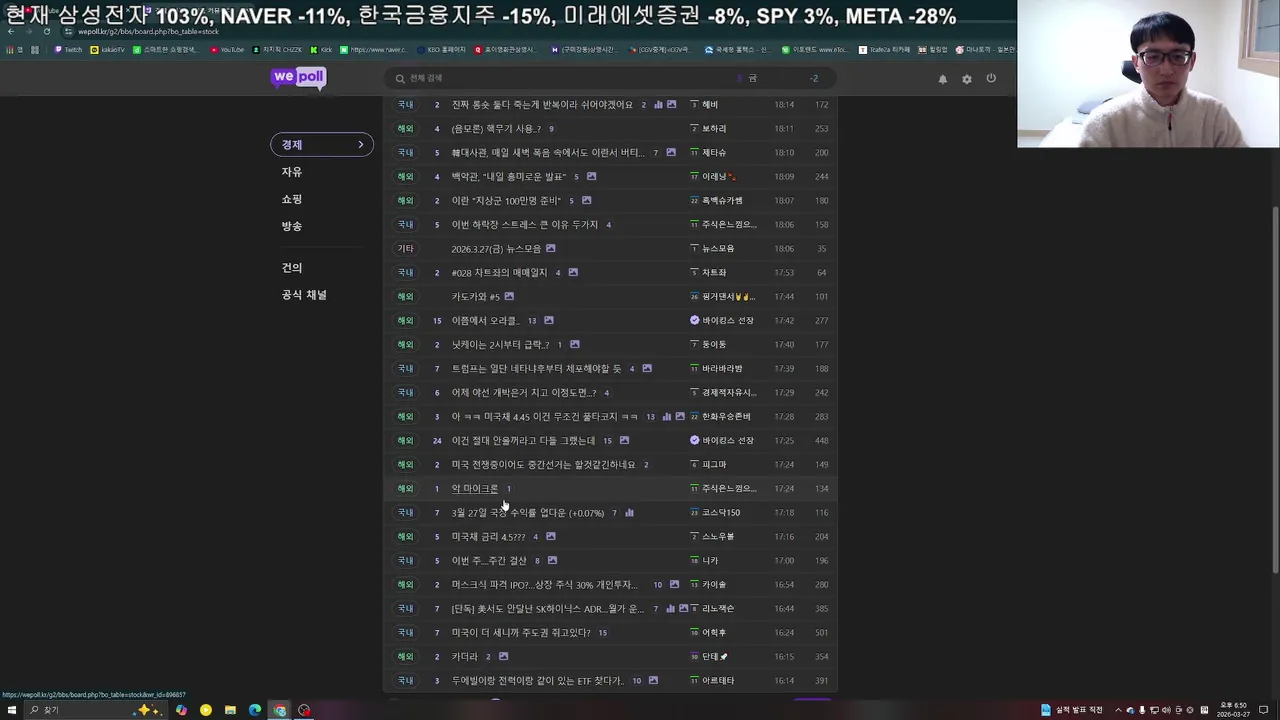
Task: Click the browser forward arrow
Action: point(28,31)
